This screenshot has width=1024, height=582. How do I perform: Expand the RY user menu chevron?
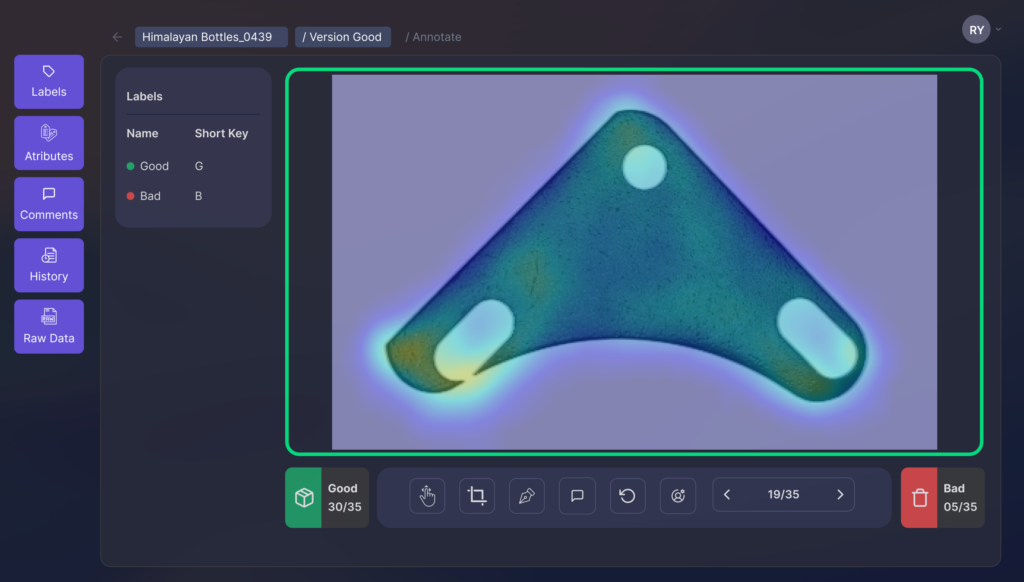click(998, 30)
